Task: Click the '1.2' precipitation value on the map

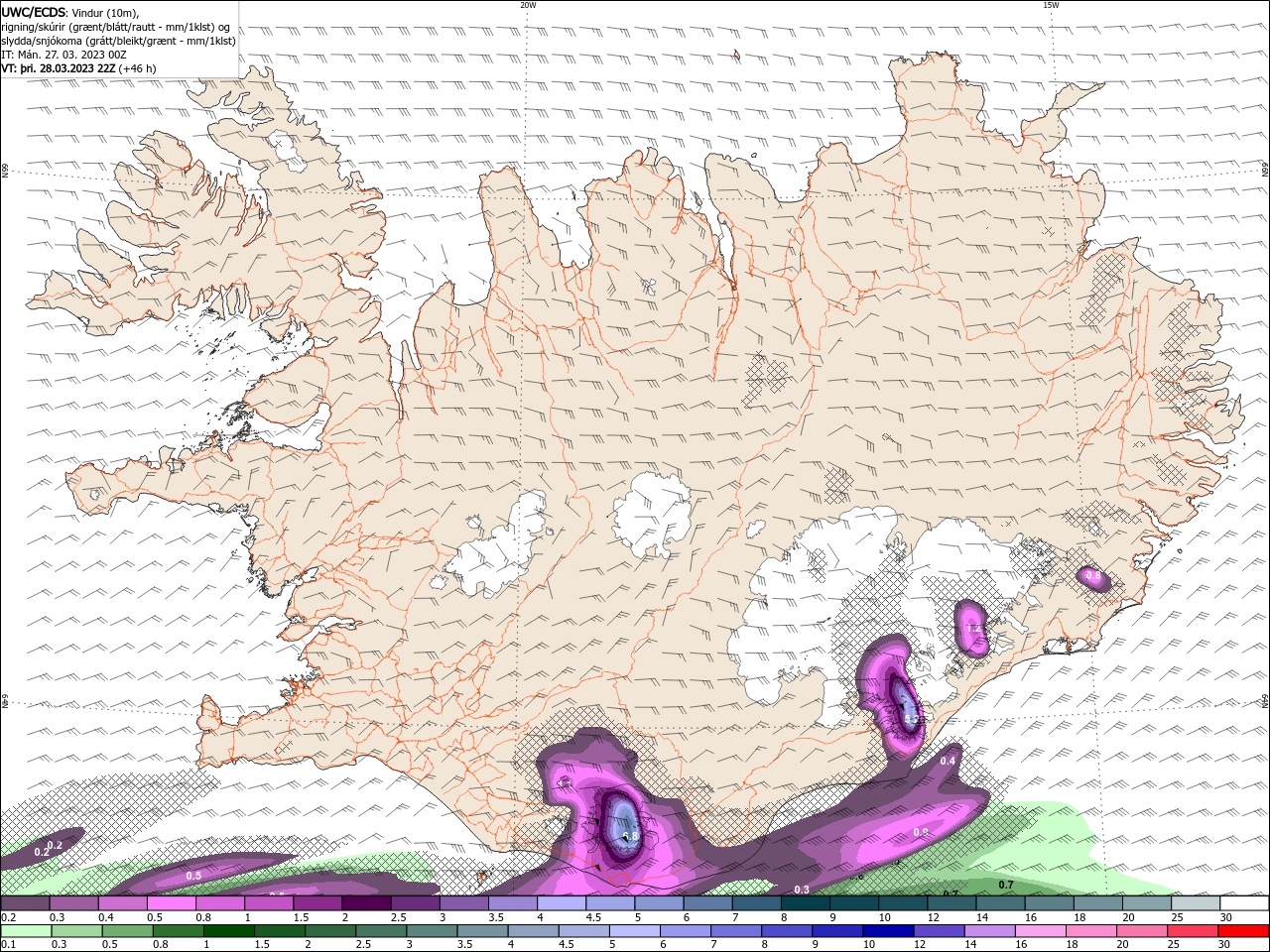Action: coord(973,628)
